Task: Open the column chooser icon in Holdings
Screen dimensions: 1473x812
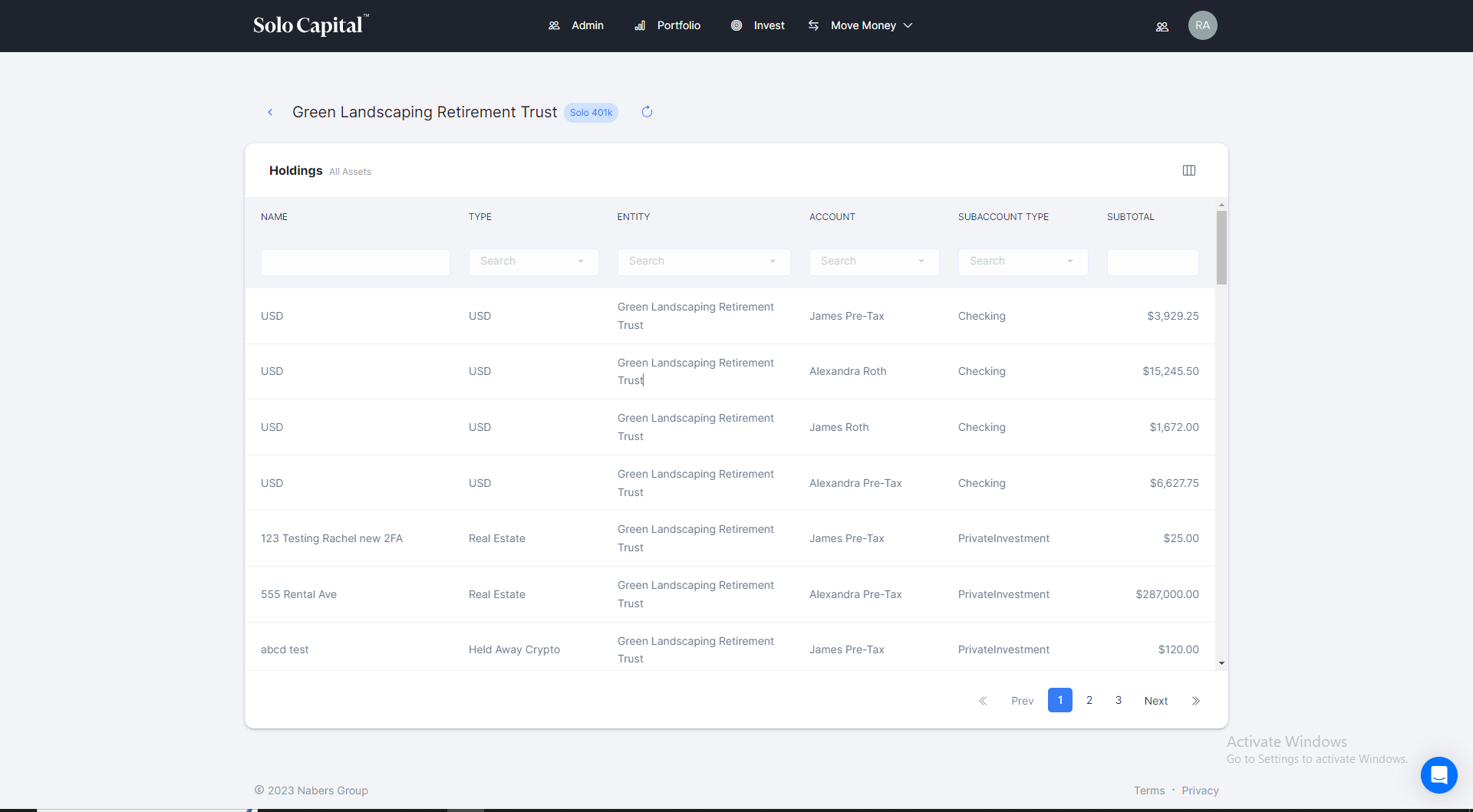Action: pyautogui.click(x=1188, y=170)
